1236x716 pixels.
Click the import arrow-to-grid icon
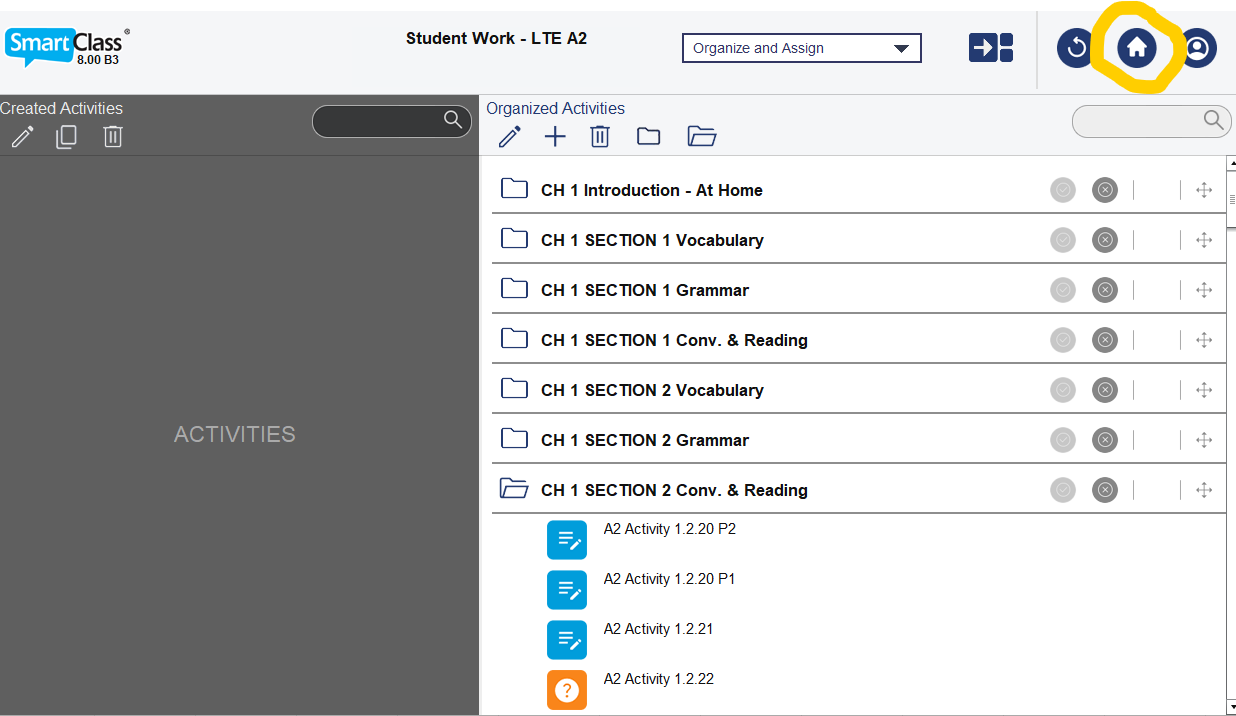pos(990,48)
